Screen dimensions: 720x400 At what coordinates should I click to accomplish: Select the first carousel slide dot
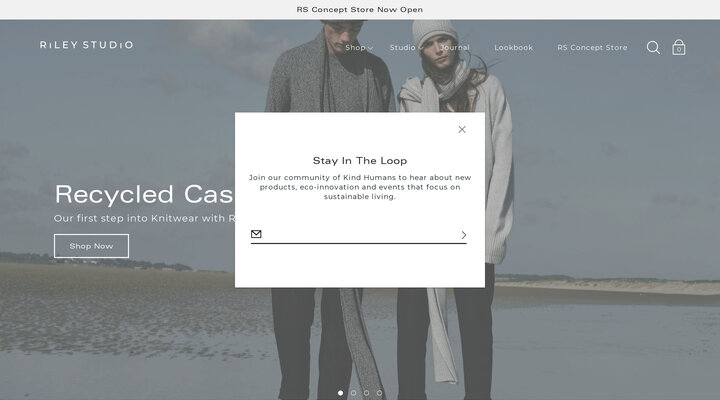coord(340,393)
